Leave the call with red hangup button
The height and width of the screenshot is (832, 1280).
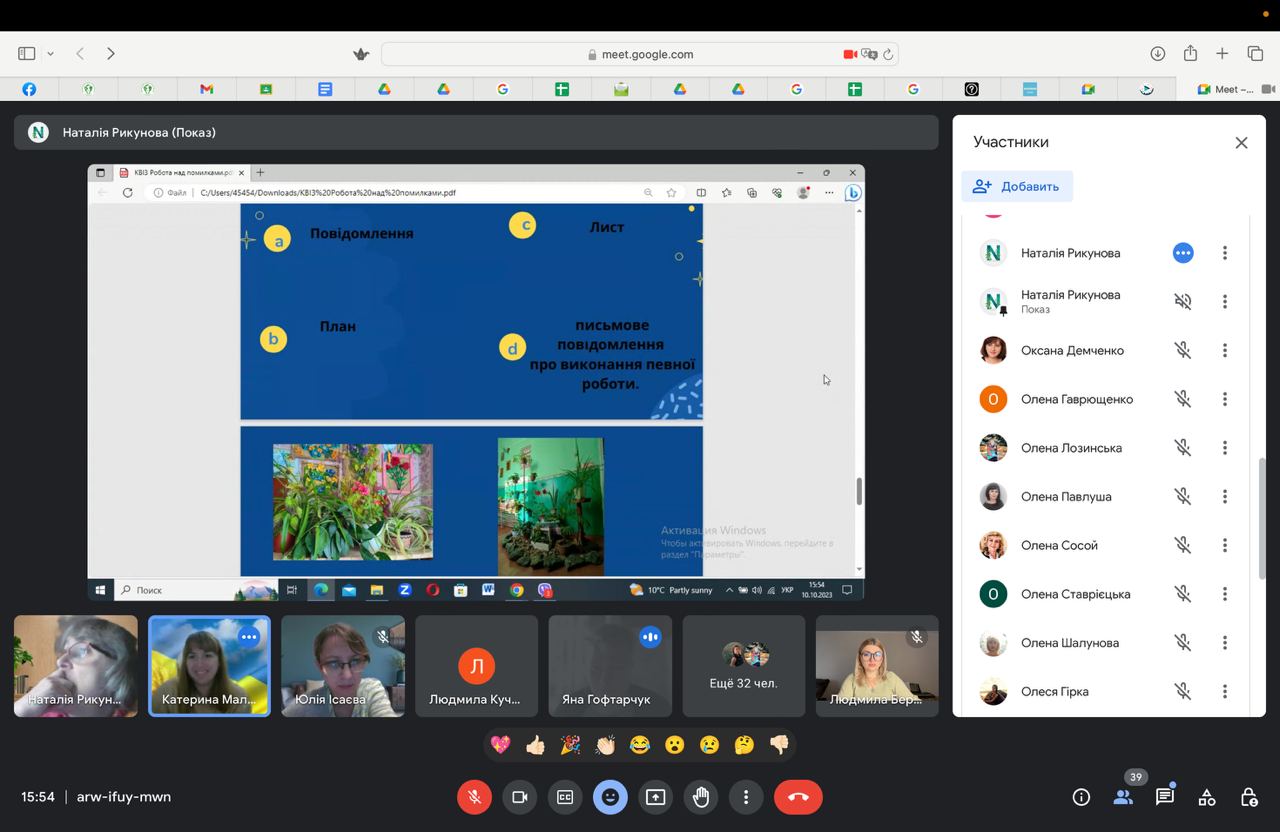[x=798, y=797]
